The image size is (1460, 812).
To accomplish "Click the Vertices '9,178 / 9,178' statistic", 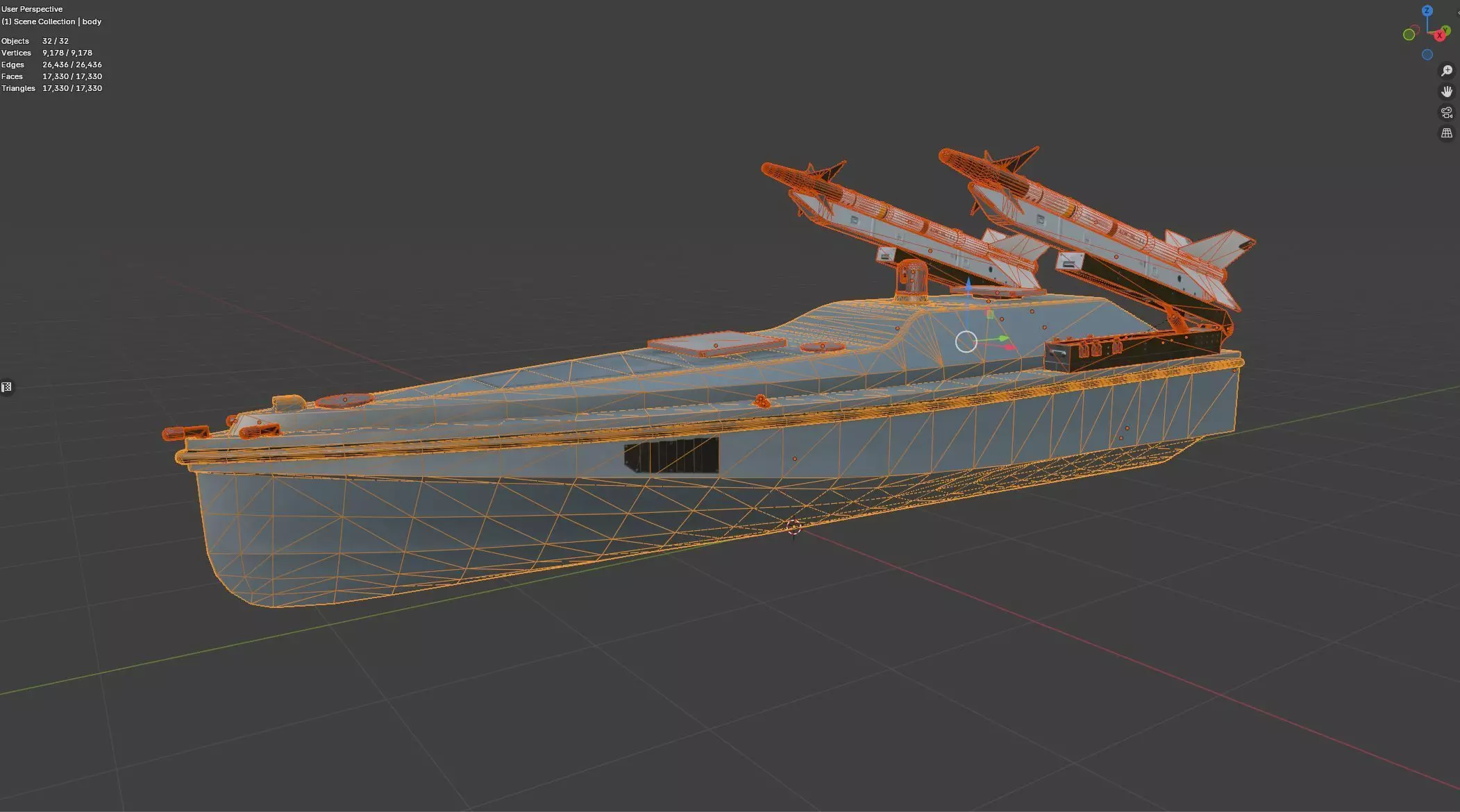I will tap(67, 53).
